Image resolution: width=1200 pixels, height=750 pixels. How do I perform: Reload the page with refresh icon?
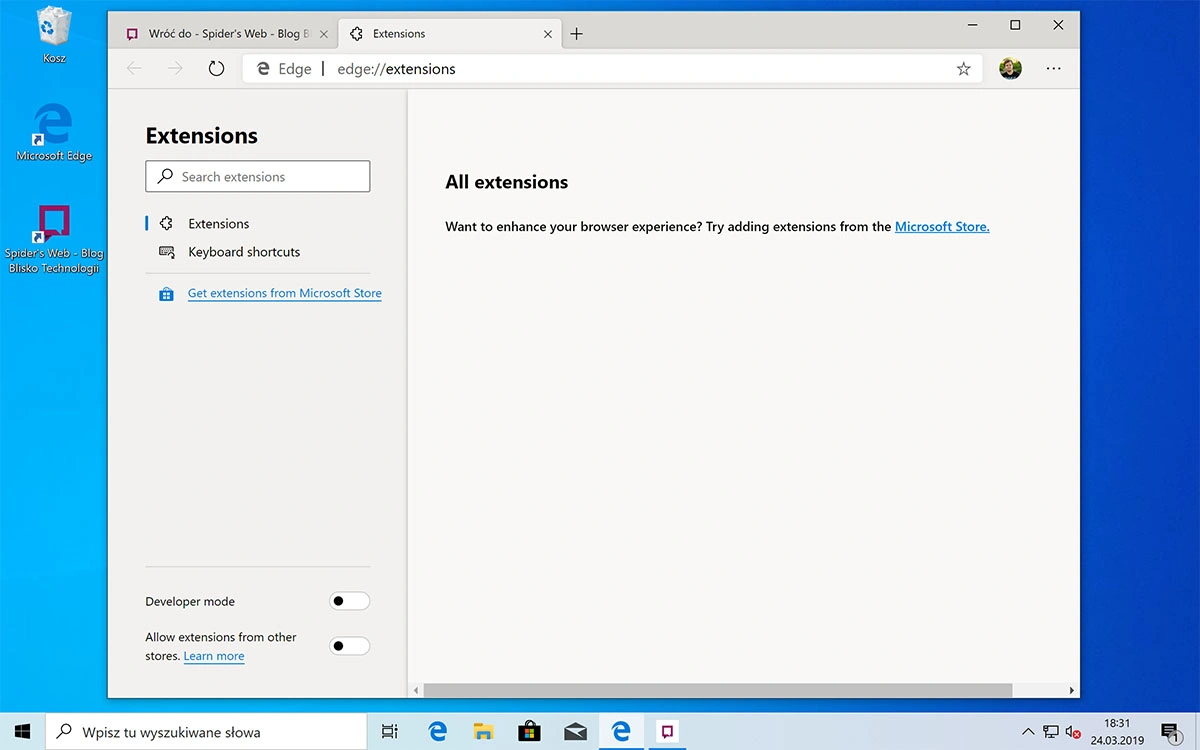tap(216, 68)
